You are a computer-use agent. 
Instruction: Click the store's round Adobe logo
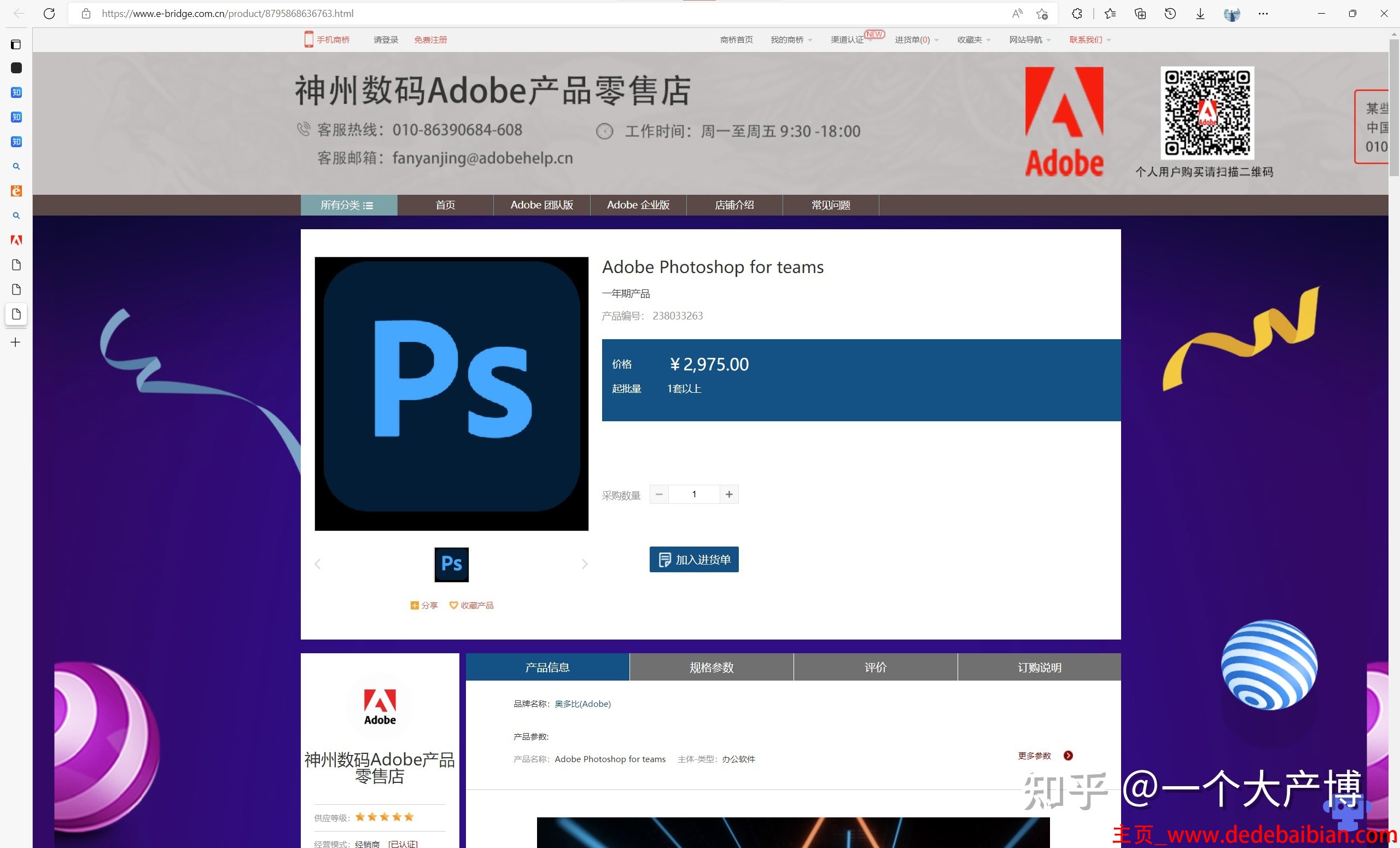point(380,707)
